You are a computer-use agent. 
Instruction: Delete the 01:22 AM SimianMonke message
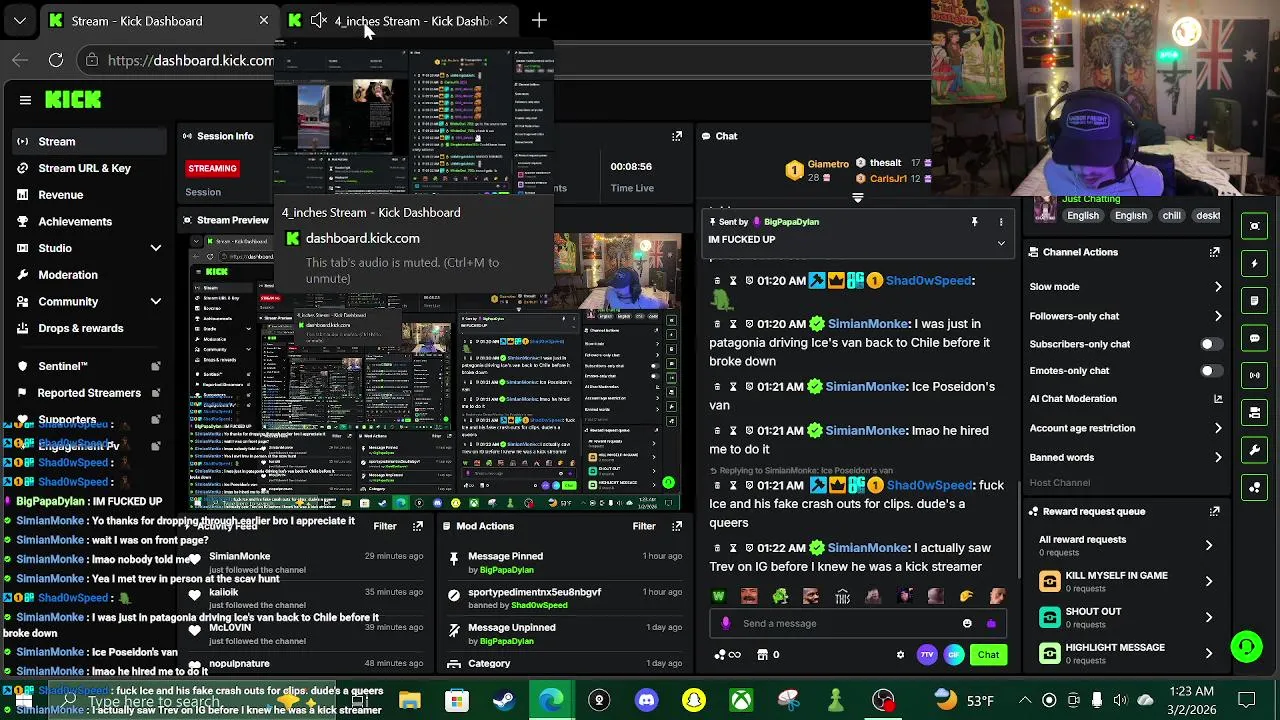click(716, 548)
